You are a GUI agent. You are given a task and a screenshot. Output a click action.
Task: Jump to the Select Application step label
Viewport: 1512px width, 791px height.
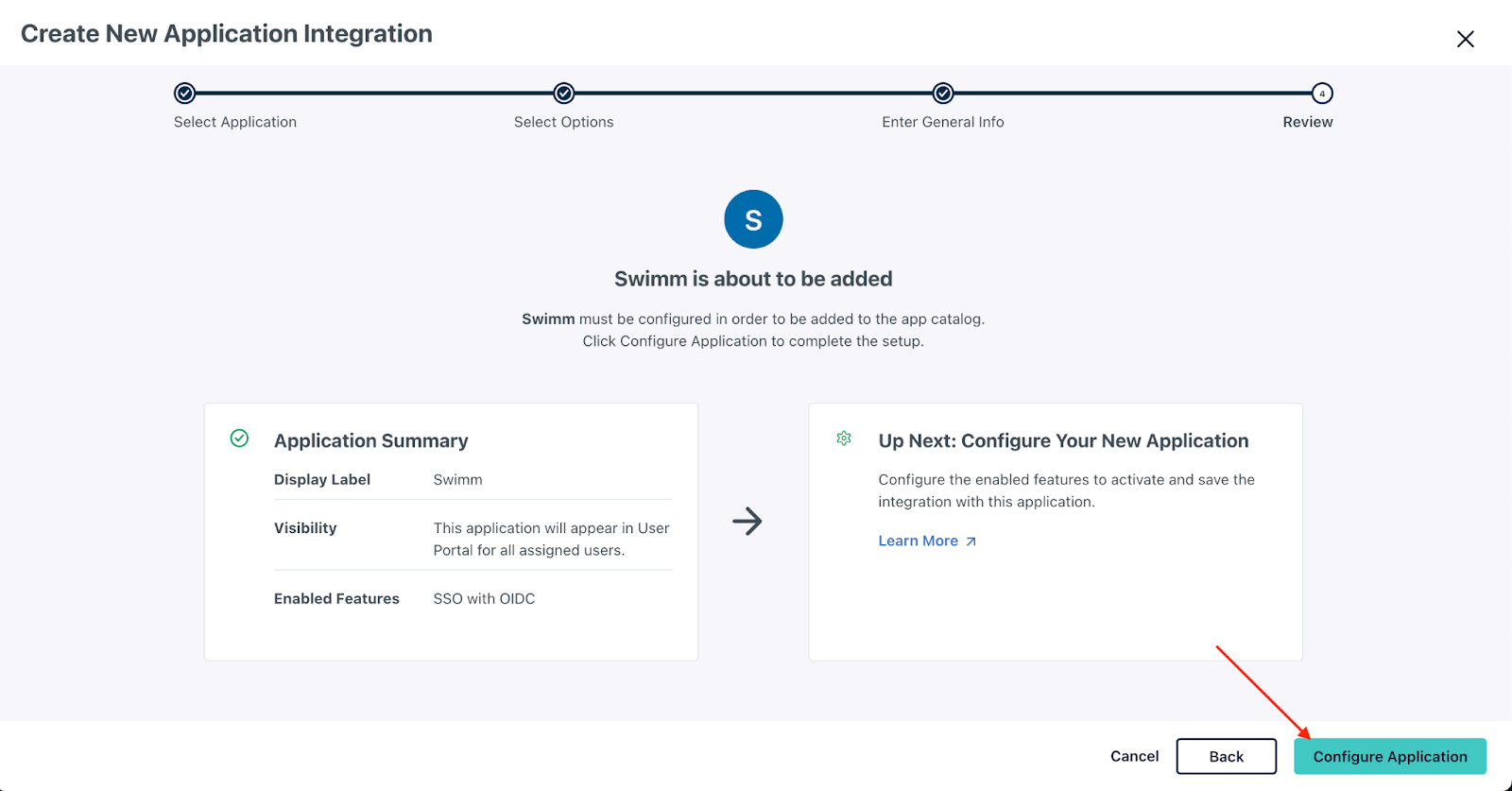click(x=235, y=122)
